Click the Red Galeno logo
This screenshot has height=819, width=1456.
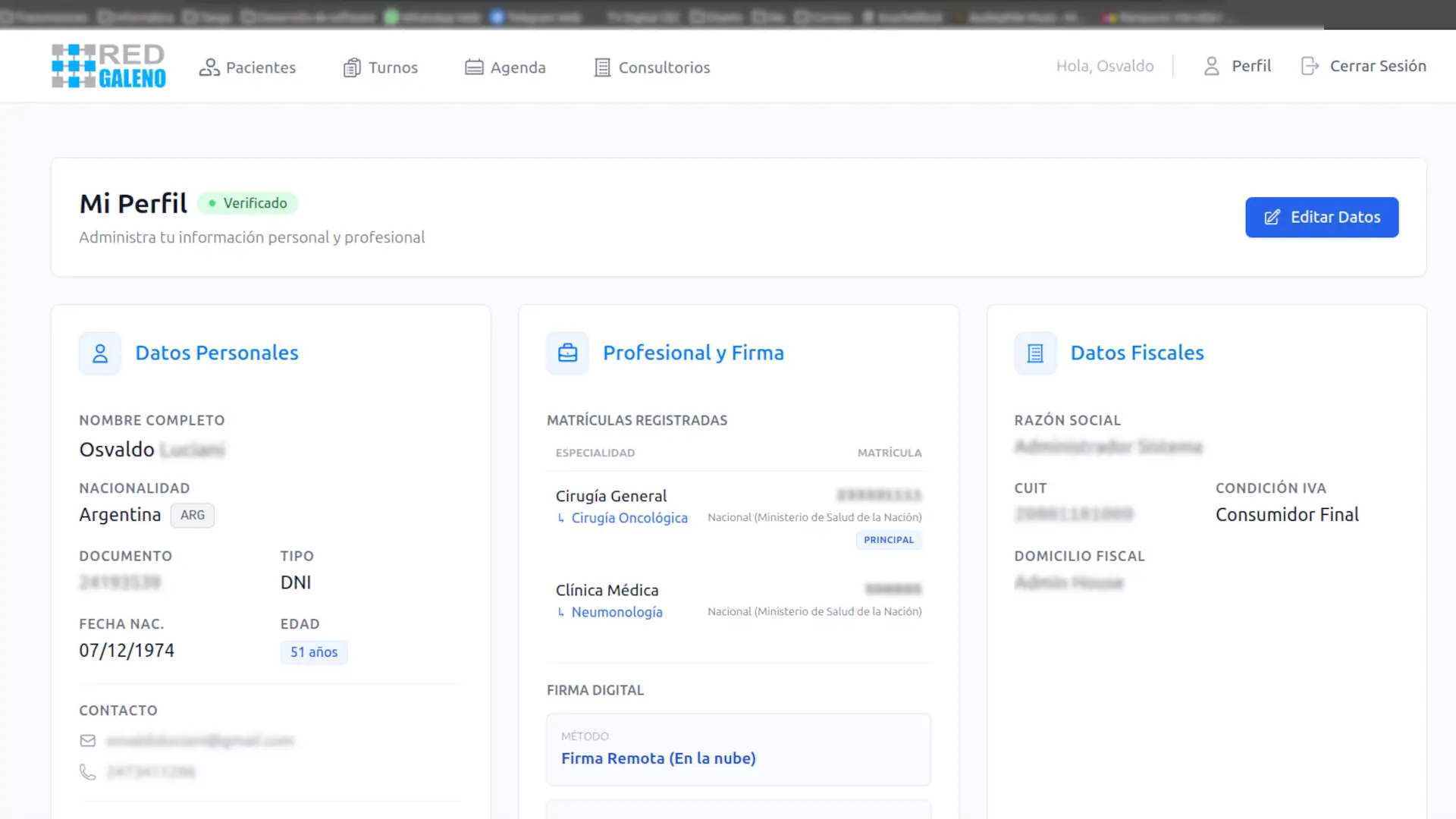click(108, 66)
